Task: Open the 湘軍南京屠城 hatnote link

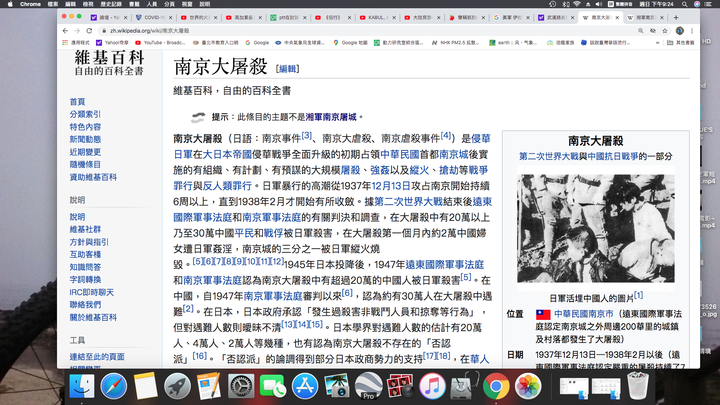Action: [x=331, y=117]
